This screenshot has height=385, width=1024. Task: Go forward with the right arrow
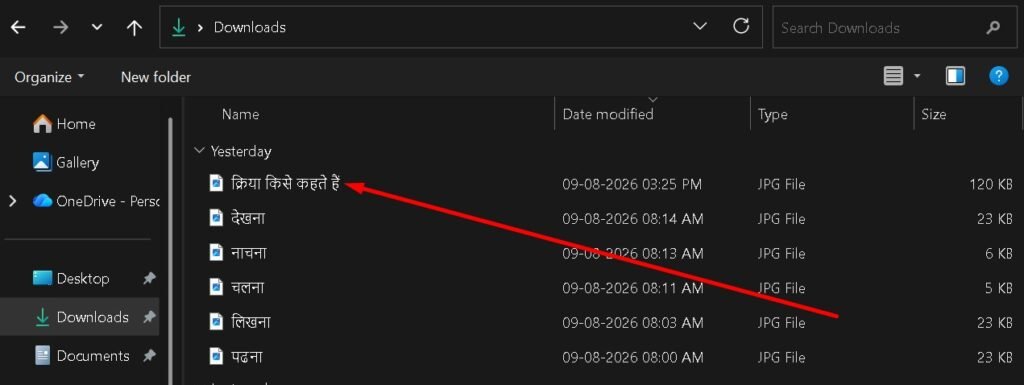(60, 27)
